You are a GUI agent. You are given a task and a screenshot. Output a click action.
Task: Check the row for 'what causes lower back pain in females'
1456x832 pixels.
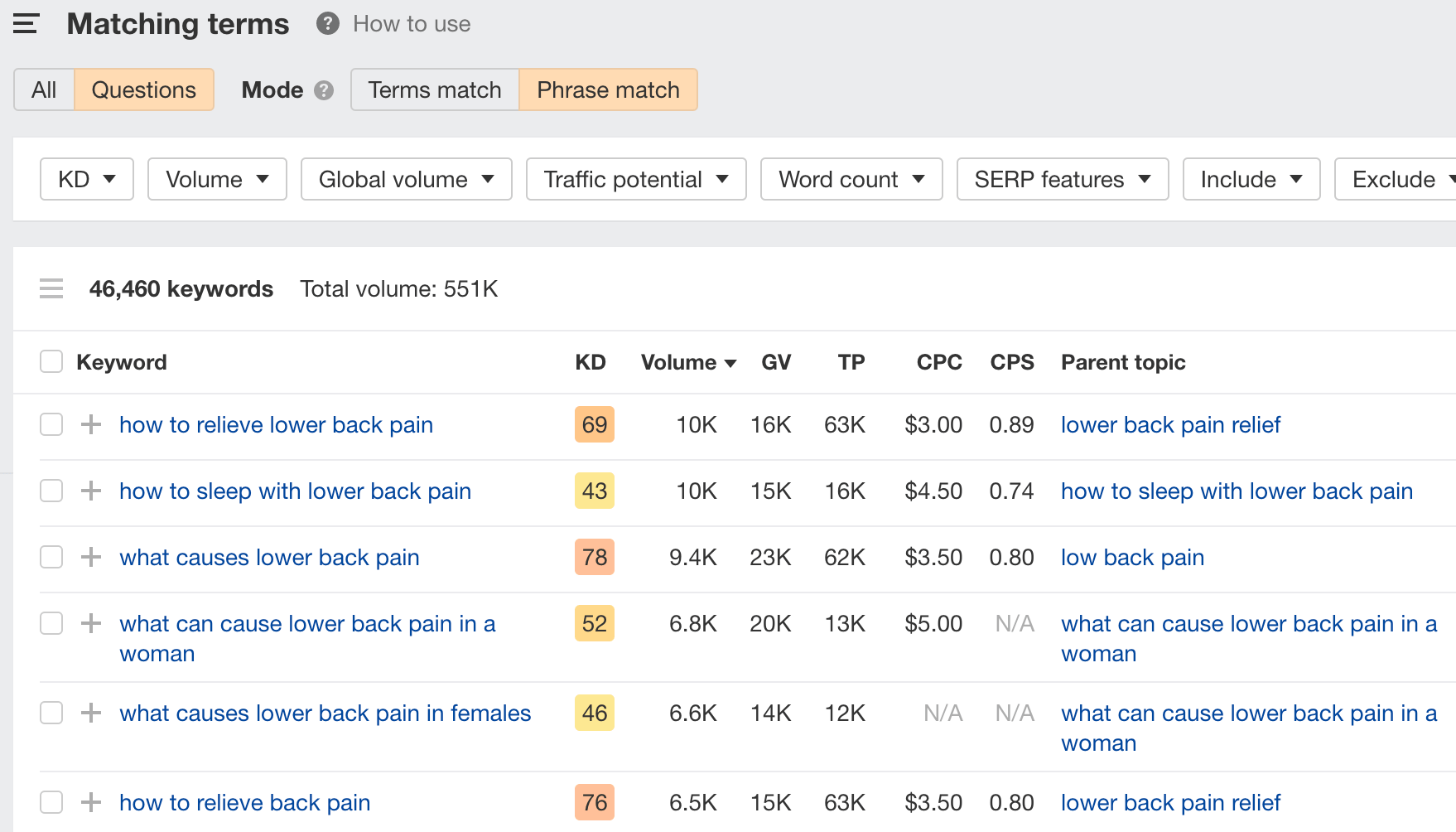pos(51,713)
